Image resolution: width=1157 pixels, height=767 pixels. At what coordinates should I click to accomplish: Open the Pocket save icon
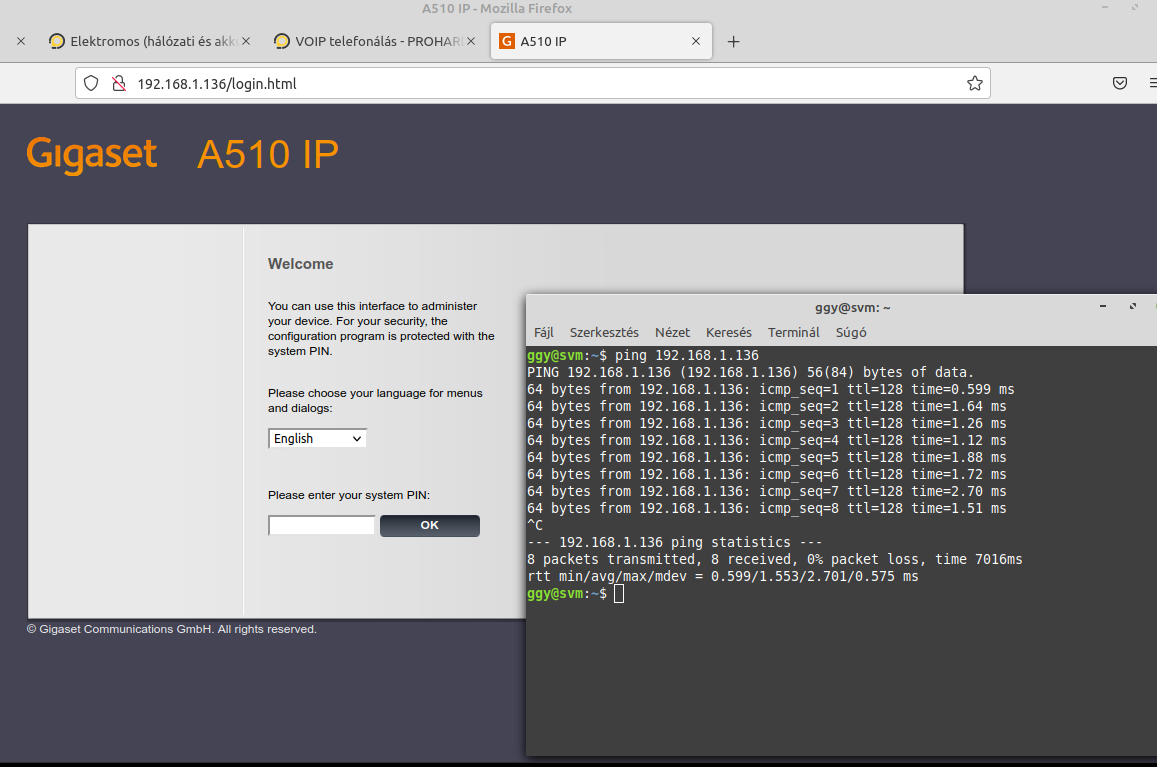click(1120, 83)
